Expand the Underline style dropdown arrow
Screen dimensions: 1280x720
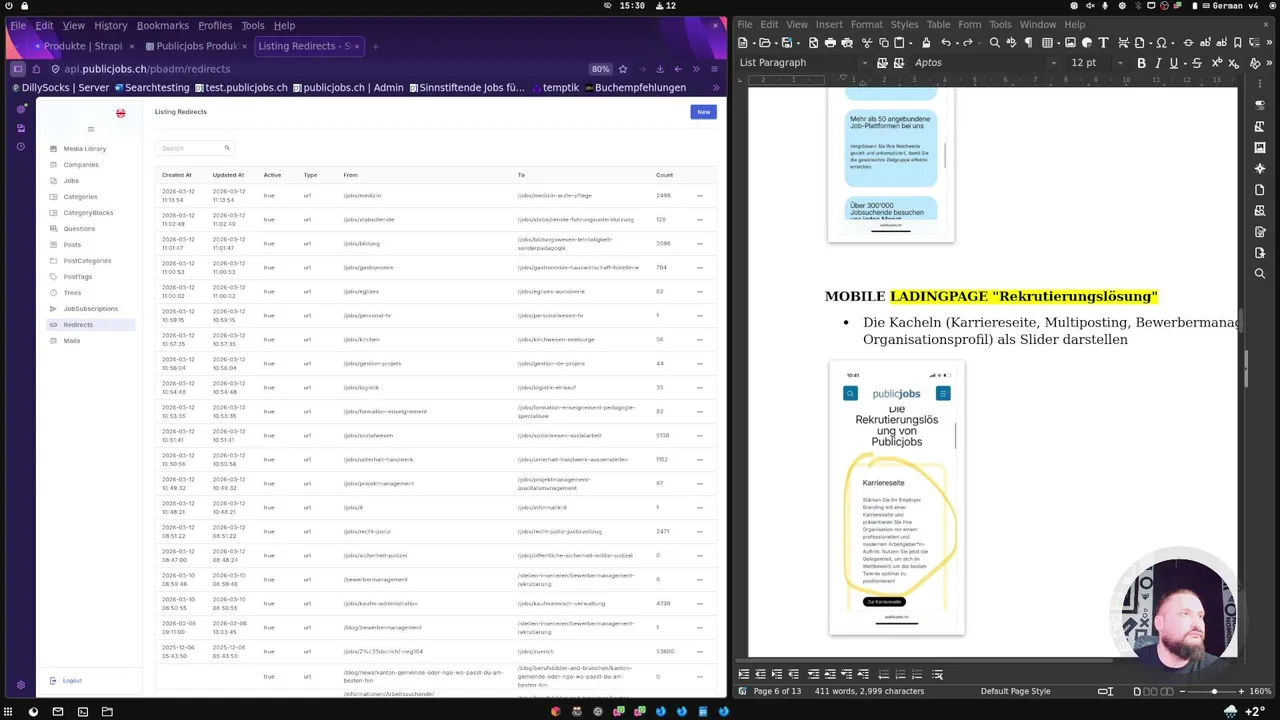point(1185,63)
